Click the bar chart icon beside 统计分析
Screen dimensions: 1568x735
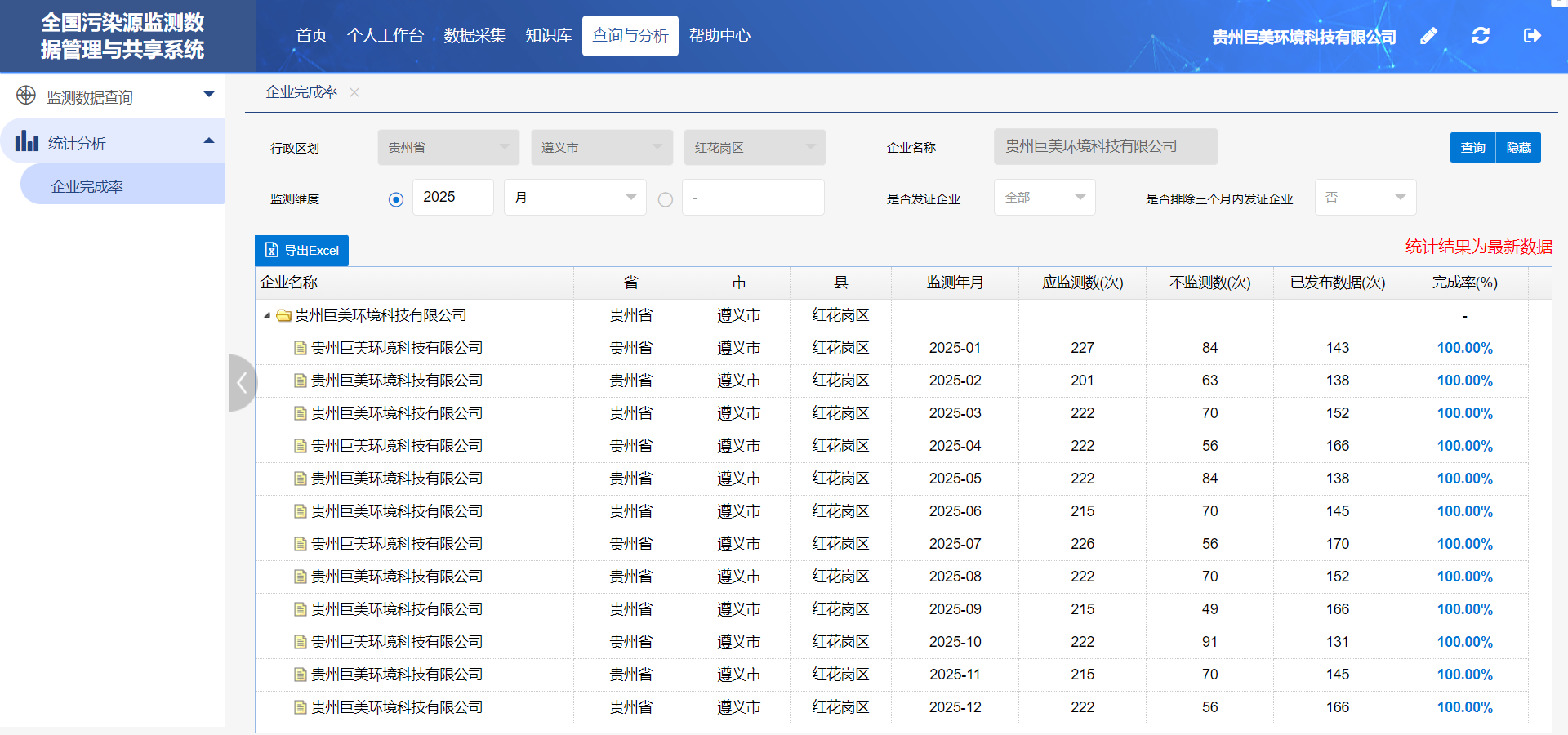(x=25, y=141)
